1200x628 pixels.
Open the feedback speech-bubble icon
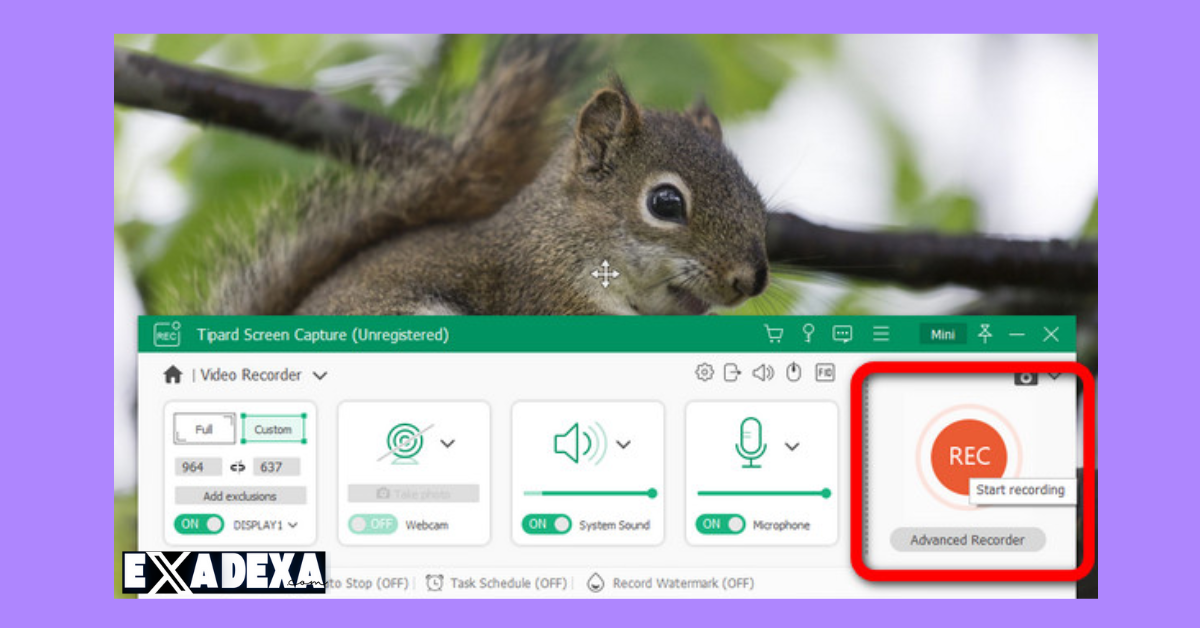point(841,334)
